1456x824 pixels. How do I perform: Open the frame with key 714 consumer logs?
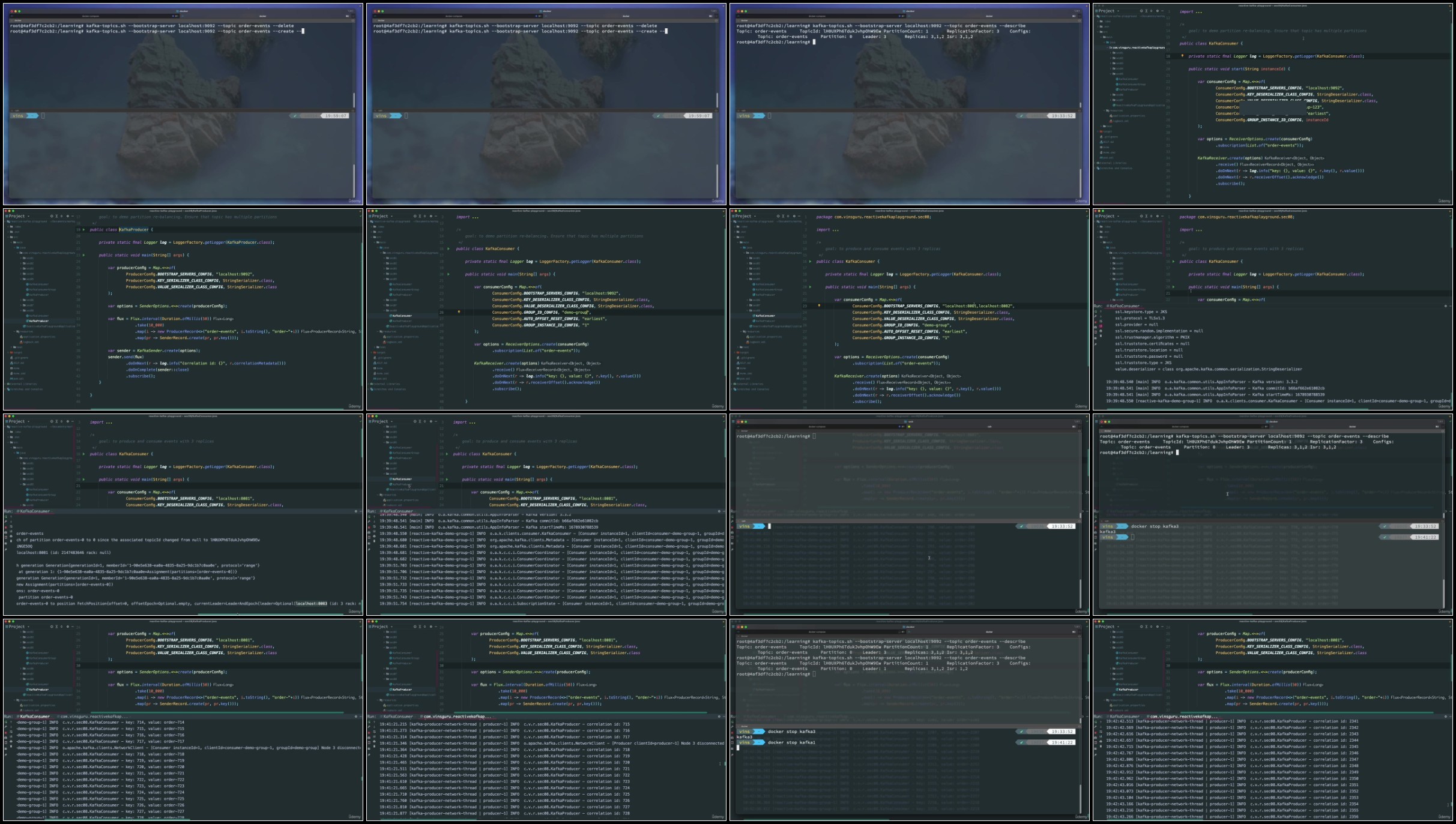click(183, 720)
